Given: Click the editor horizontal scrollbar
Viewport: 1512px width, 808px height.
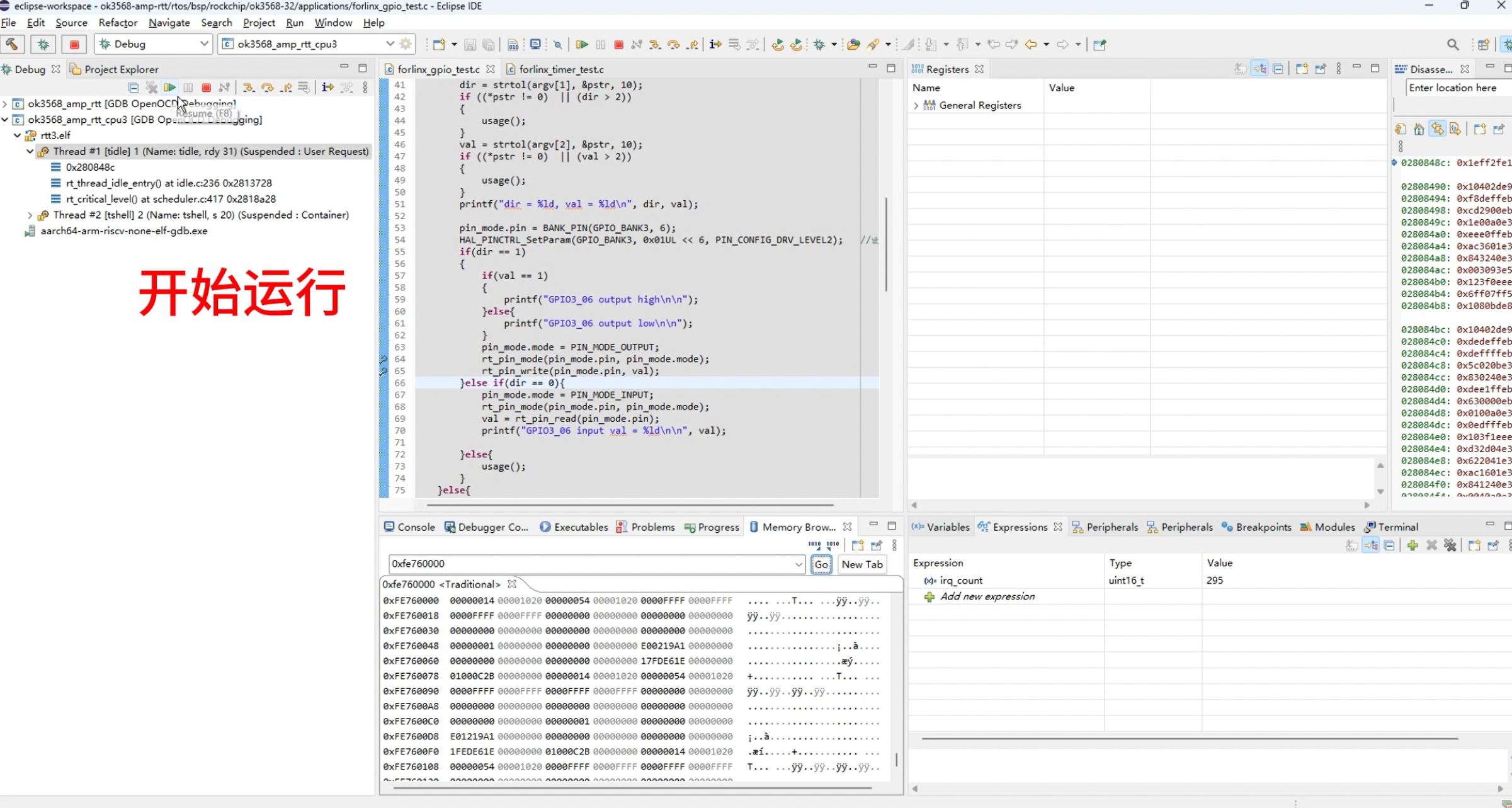Looking at the screenshot, I should [x=630, y=505].
